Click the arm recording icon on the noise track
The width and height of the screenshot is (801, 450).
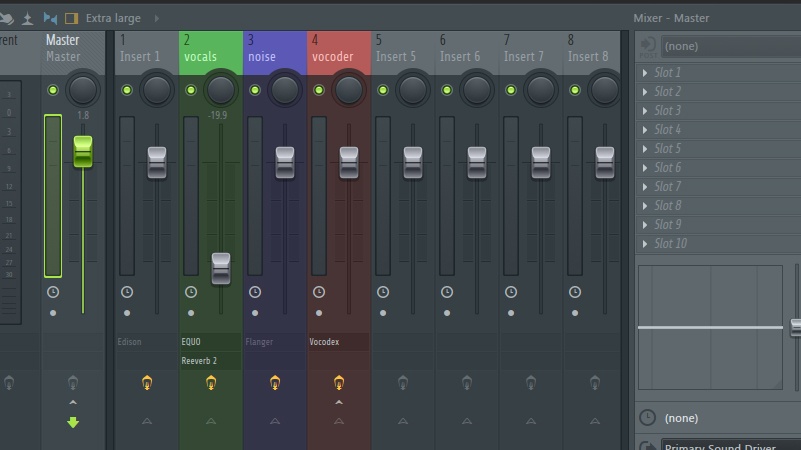pos(275,382)
